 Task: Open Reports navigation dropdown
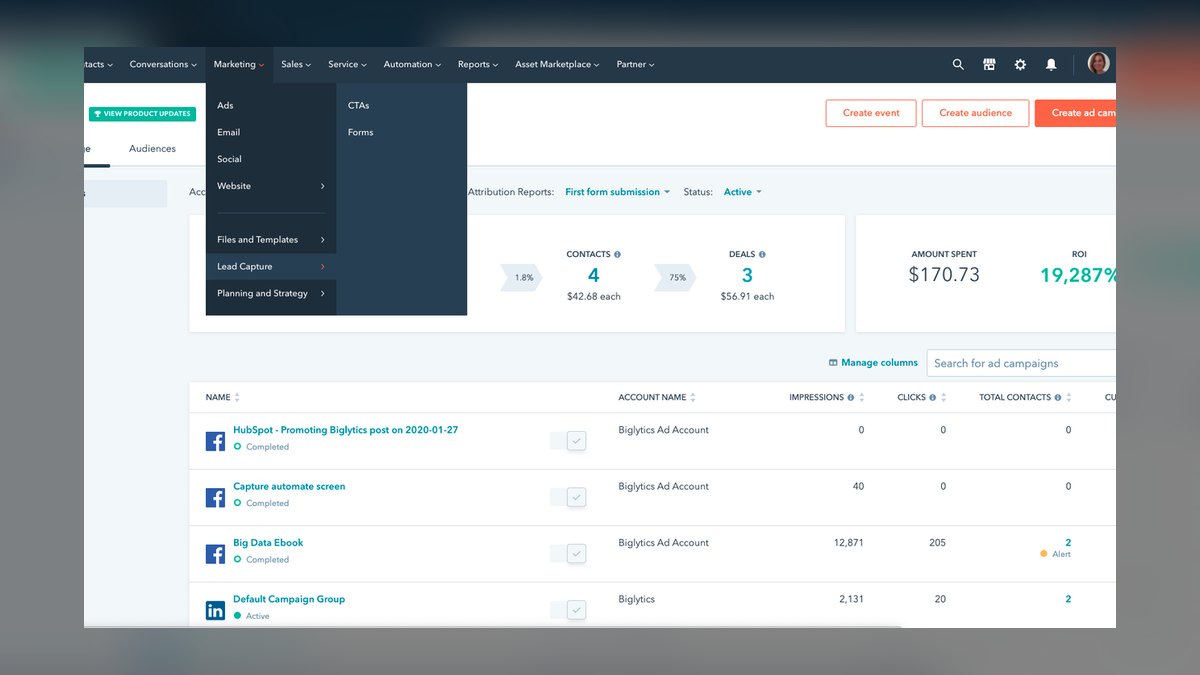click(x=478, y=64)
